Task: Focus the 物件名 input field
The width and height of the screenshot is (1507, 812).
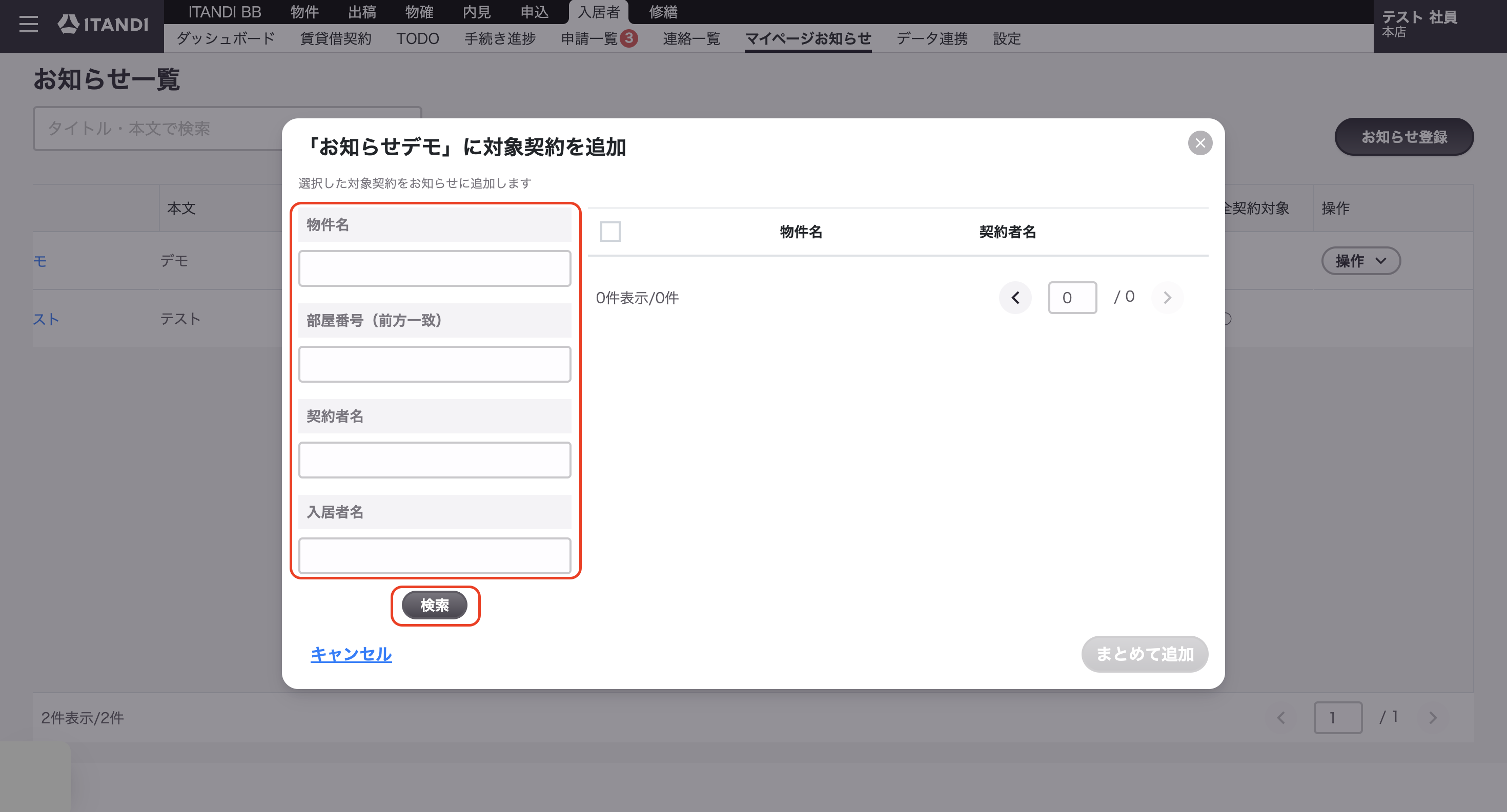Action: coord(435,268)
